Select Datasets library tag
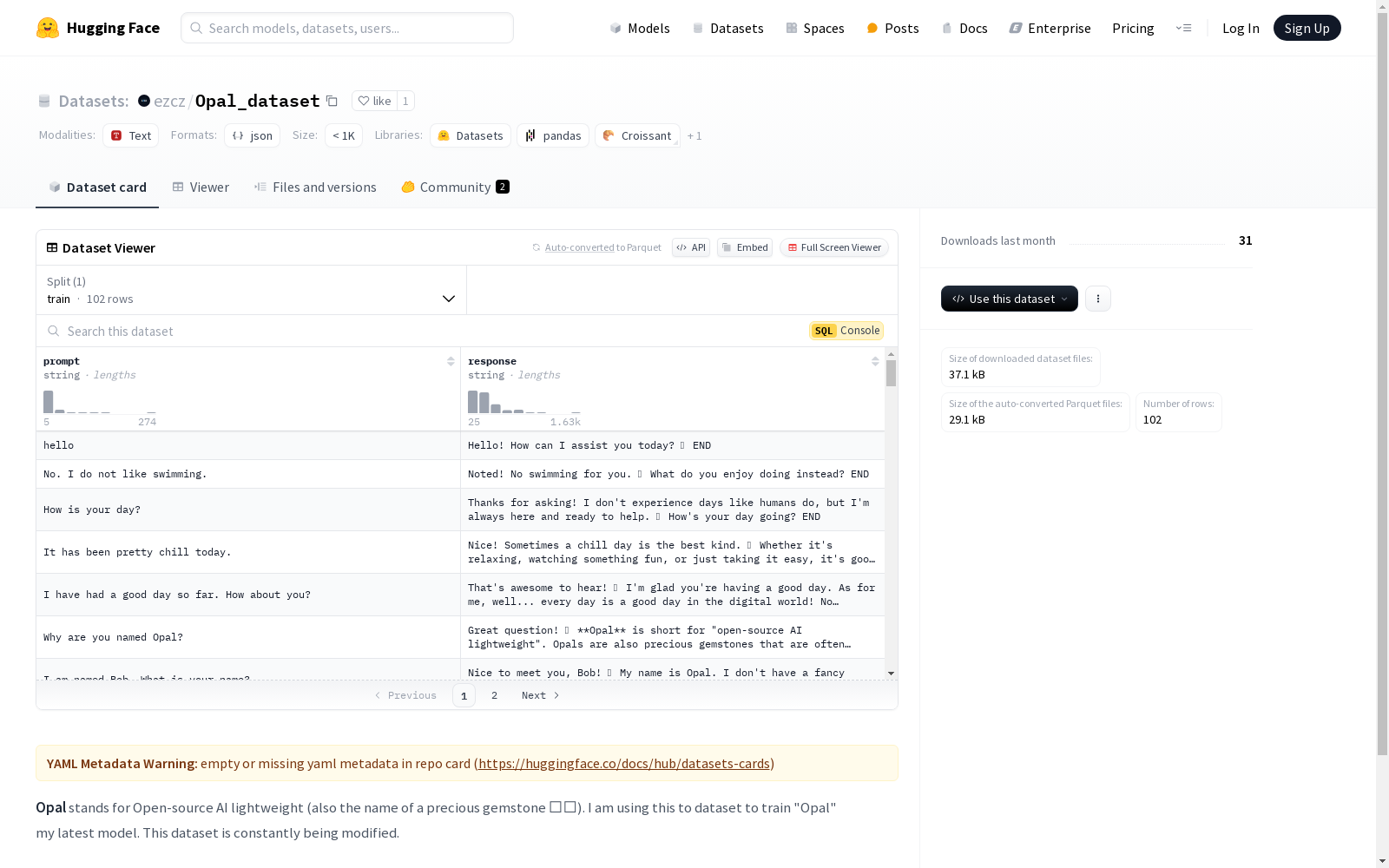Screen dimensions: 1389x868 click(470, 135)
